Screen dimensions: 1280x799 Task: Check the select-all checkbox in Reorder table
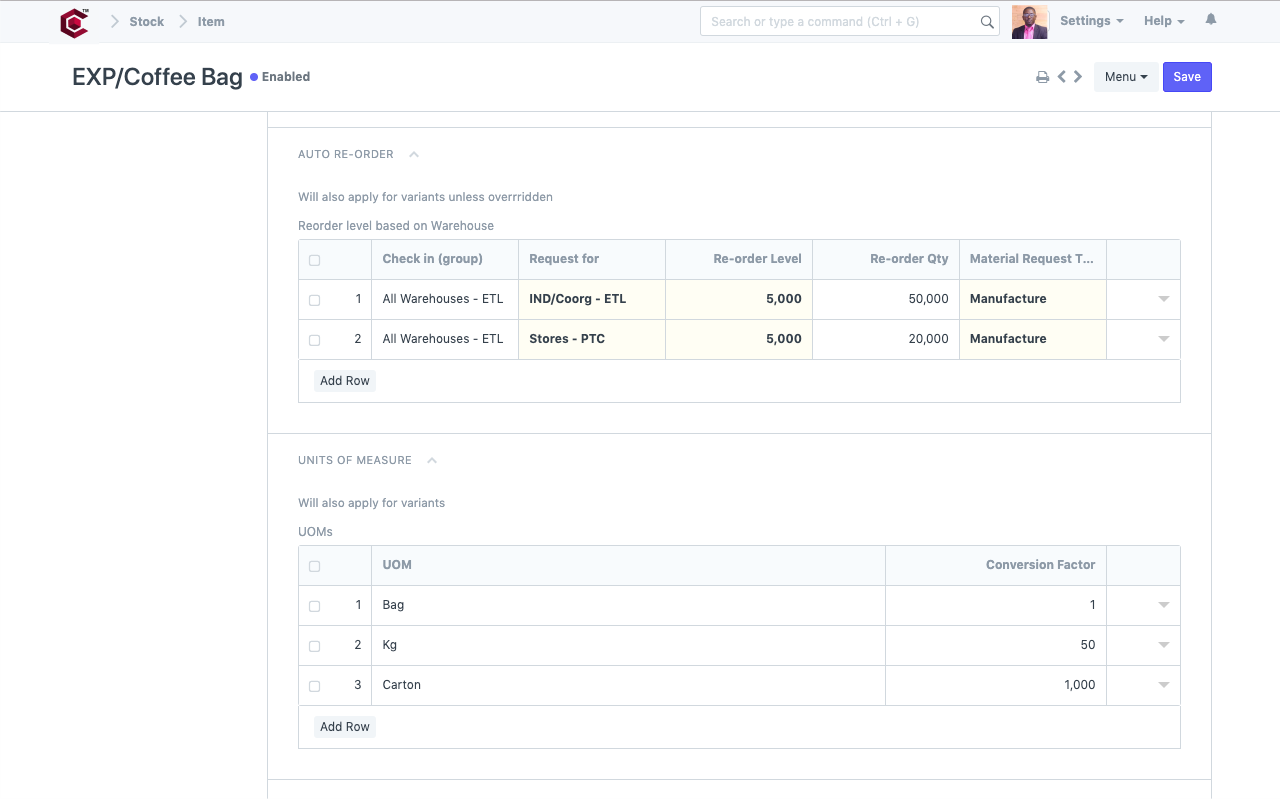(x=314, y=259)
